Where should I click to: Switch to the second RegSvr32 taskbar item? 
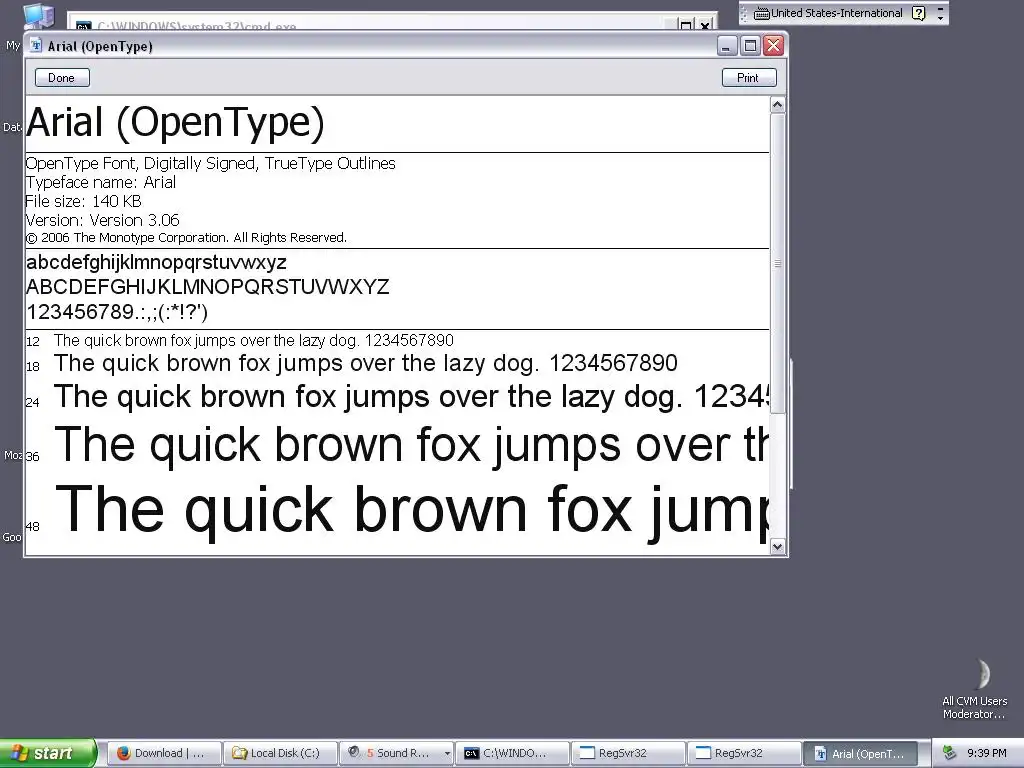[x=744, y=753]
